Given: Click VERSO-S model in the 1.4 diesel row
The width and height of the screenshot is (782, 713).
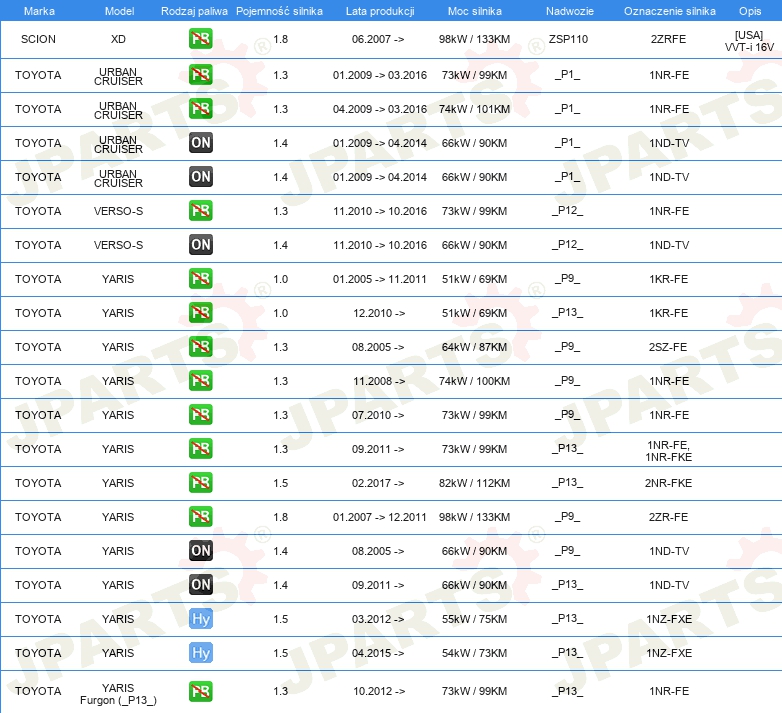Looking at the screenshot, I should 118,245.
